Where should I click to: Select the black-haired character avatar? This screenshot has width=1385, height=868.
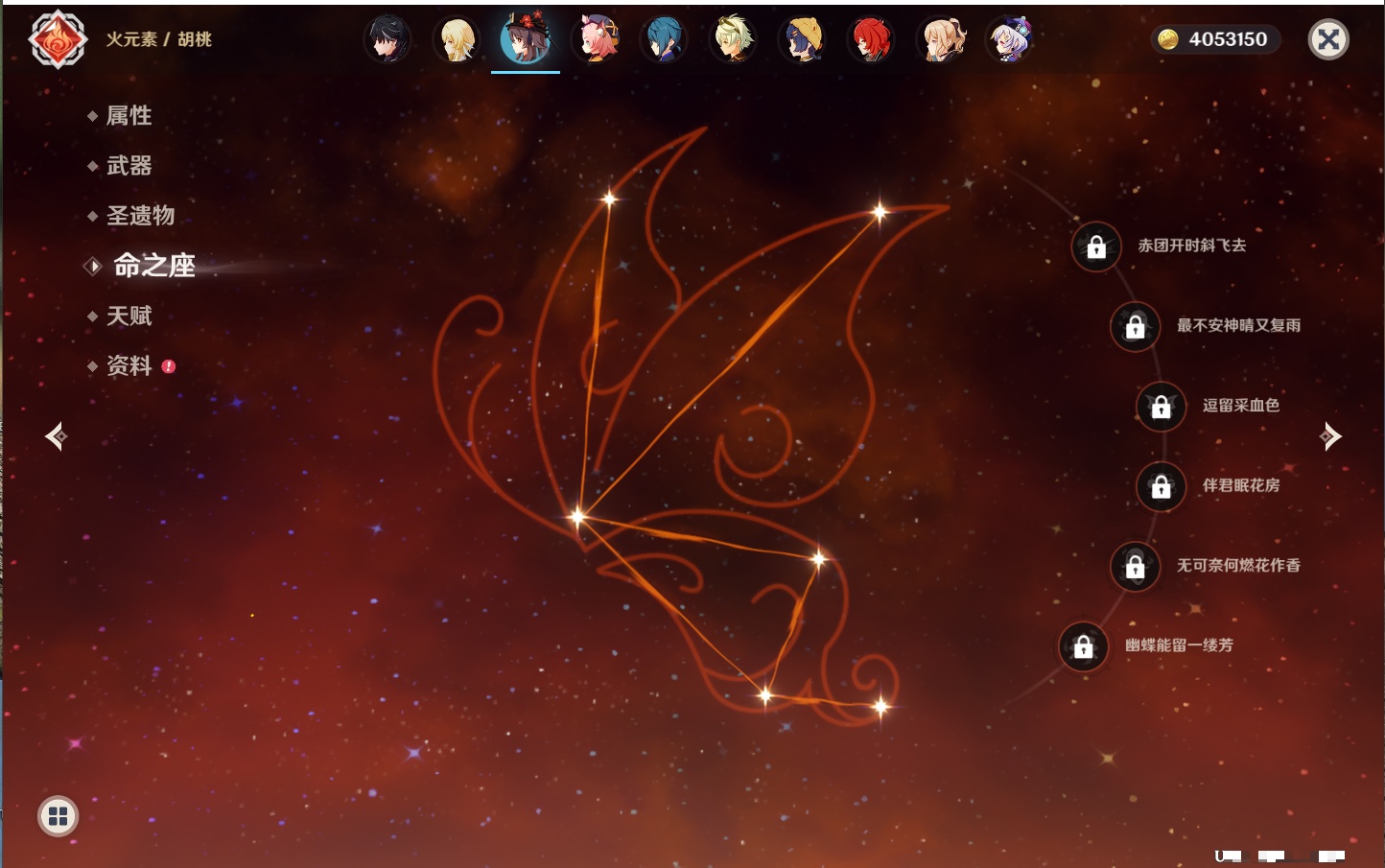[387, 39]
